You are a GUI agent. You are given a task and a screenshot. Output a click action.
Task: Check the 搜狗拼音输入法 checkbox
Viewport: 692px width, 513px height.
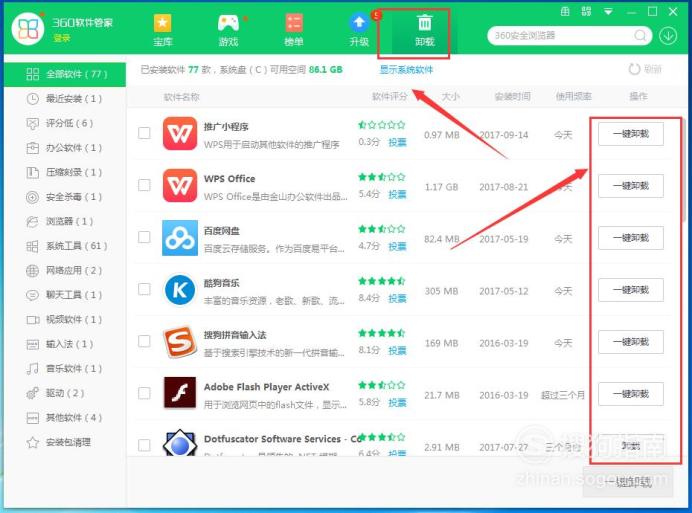click(144, 341)
